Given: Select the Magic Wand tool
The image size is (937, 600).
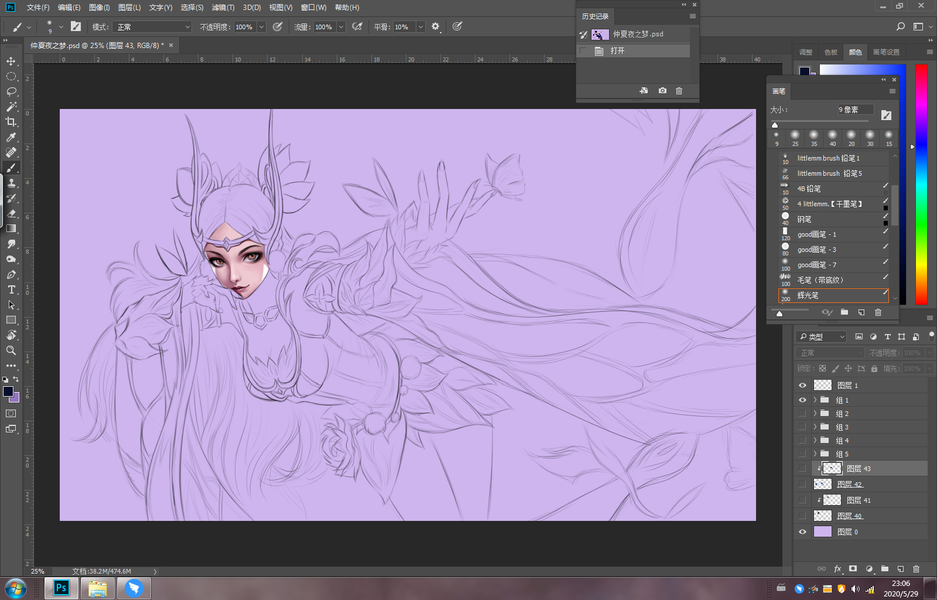Looking at the screenshot, I should pos(11,107).
